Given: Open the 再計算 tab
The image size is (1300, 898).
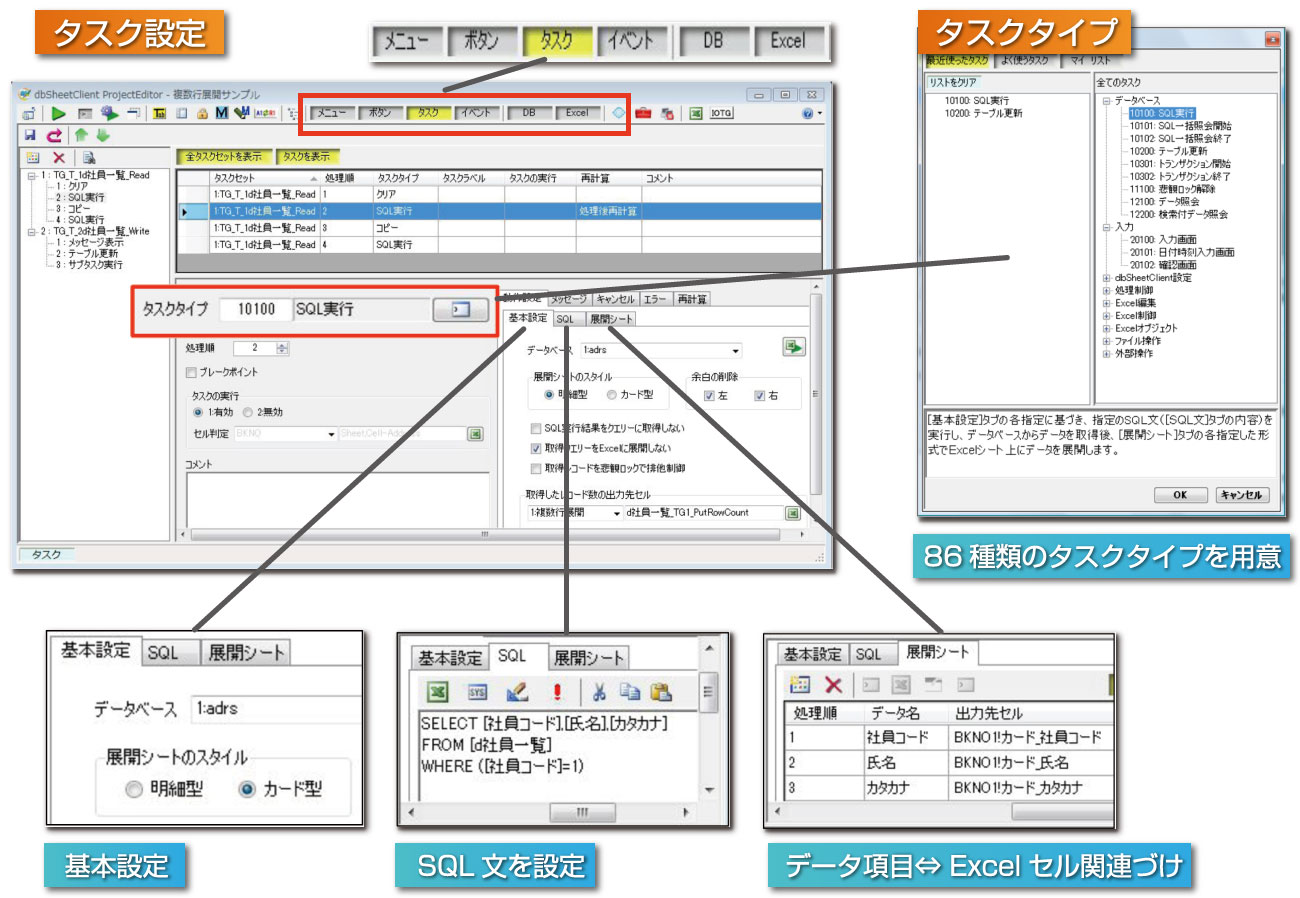Looking at the screenshot, I should (x=691, y=298).
